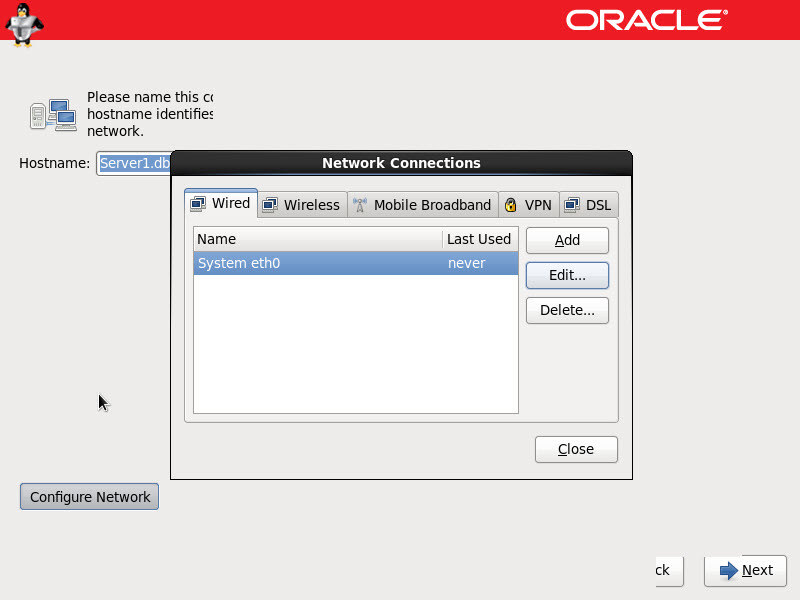
Task: Click the Tux penguin logo
Action: [23, 24]
